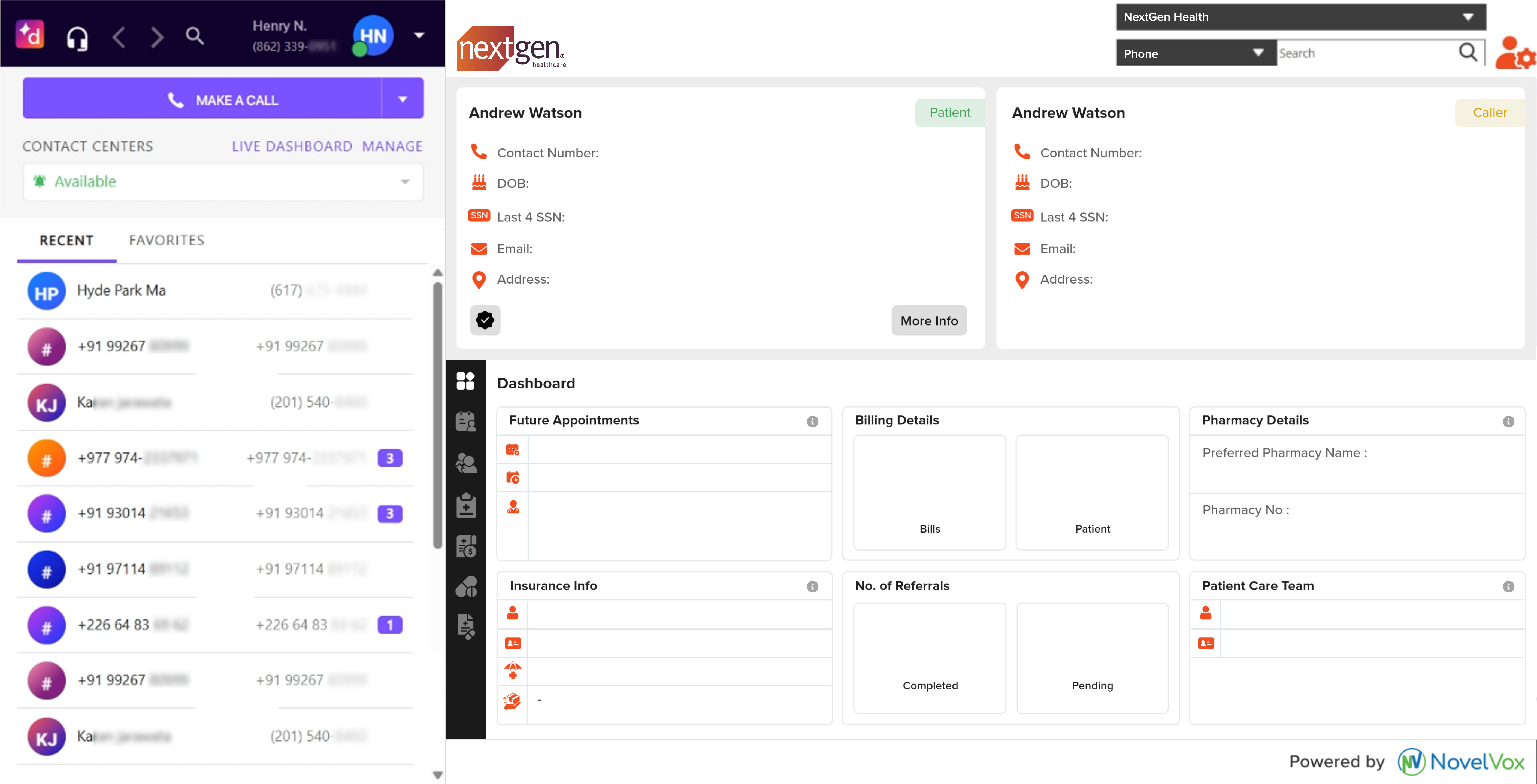Open the 1 unread badge on +226 64 83 row
This screenshot has height=784, width=1537.
[x=390, y=625]
